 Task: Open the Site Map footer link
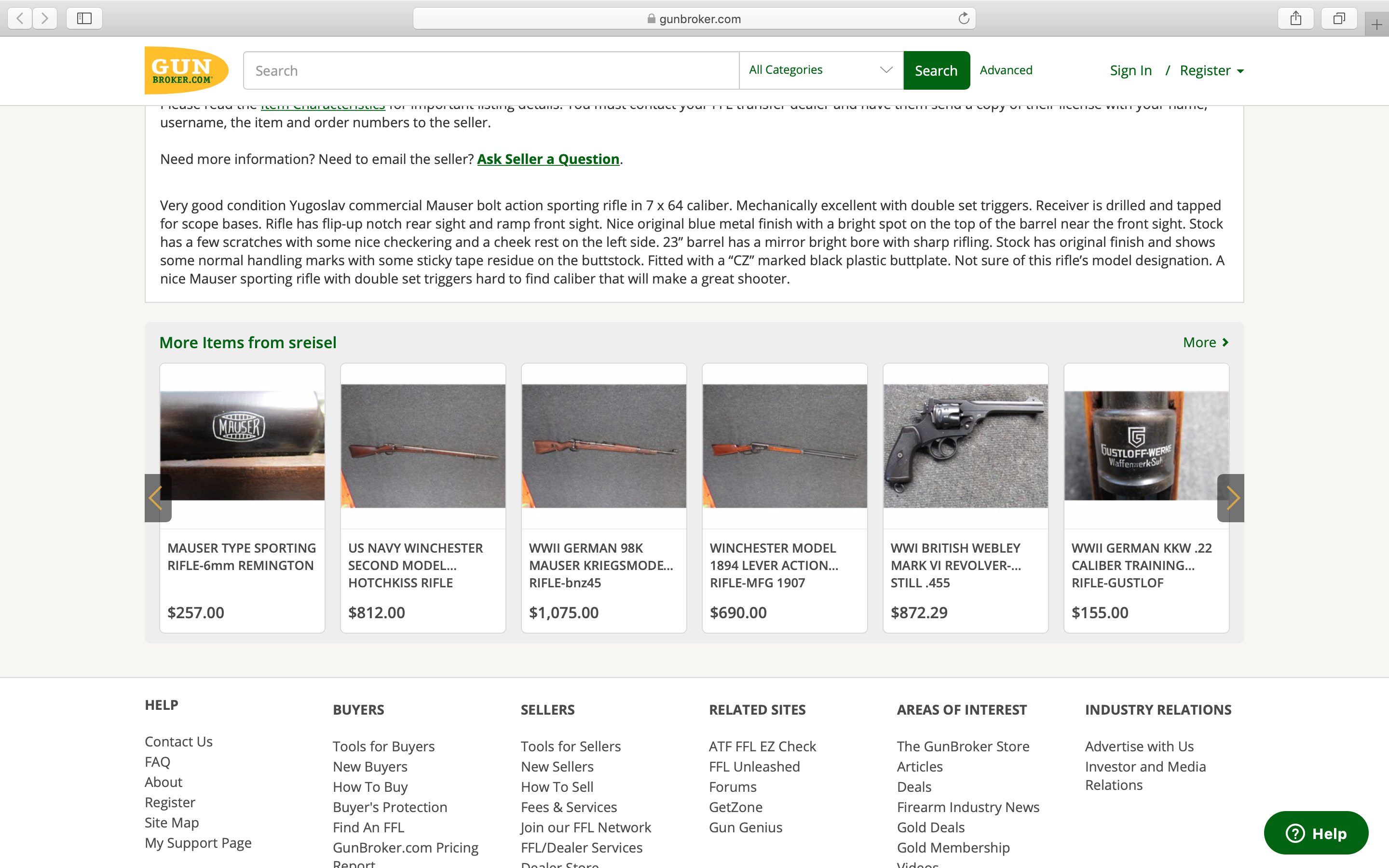coord(172,823)
